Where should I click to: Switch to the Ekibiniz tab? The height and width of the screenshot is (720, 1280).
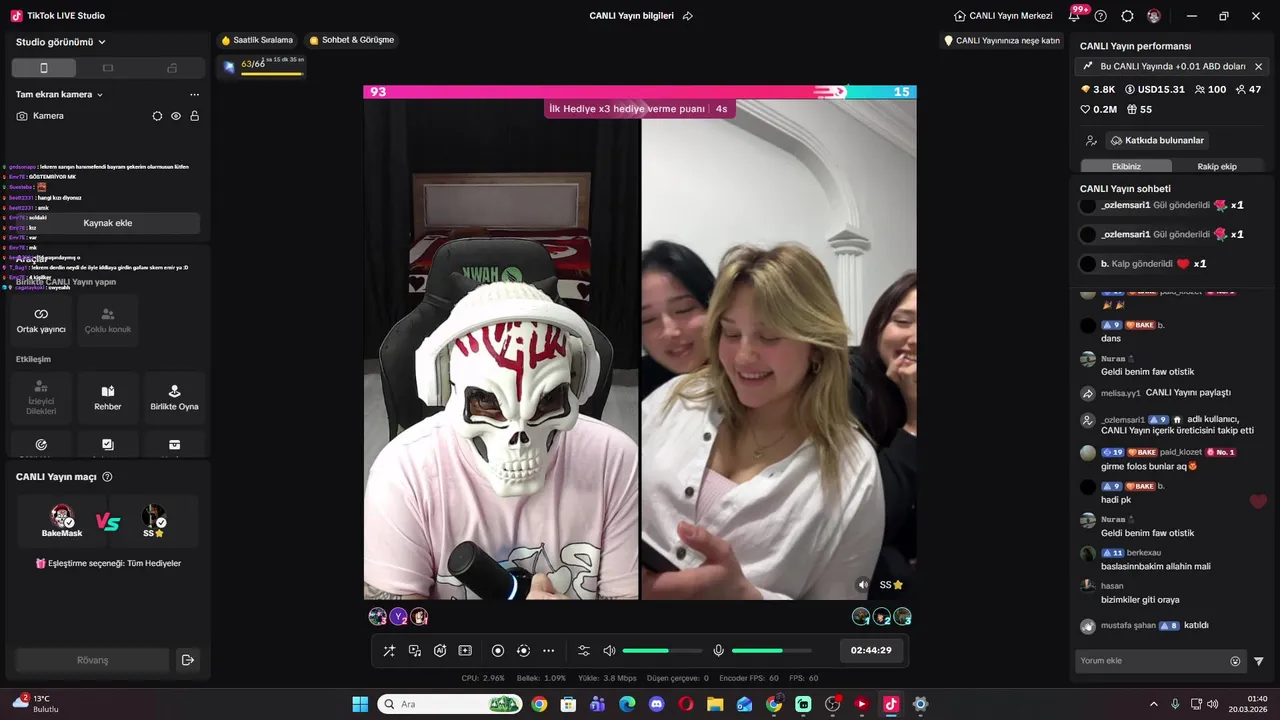1126,166
